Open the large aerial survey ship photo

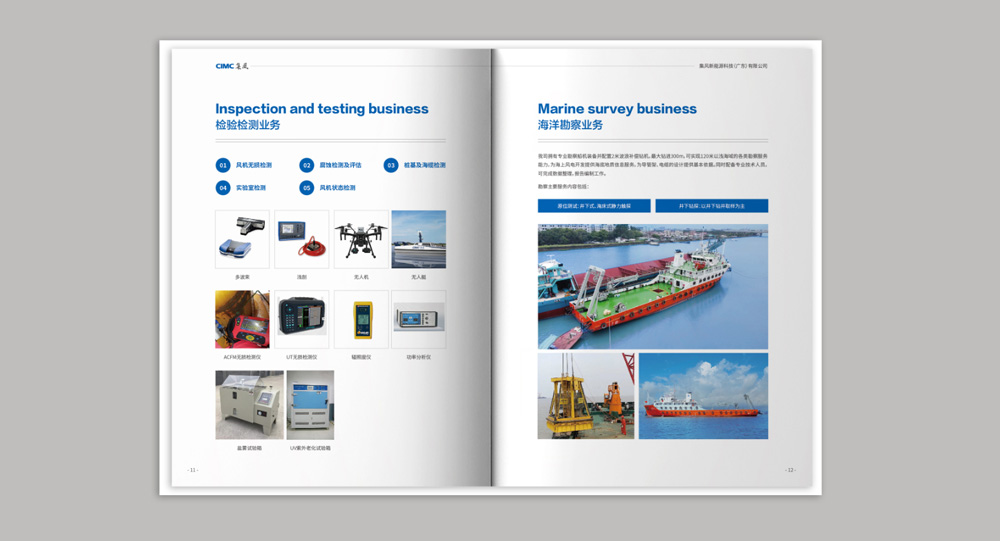pyautogui.click(x=652, y=286)
